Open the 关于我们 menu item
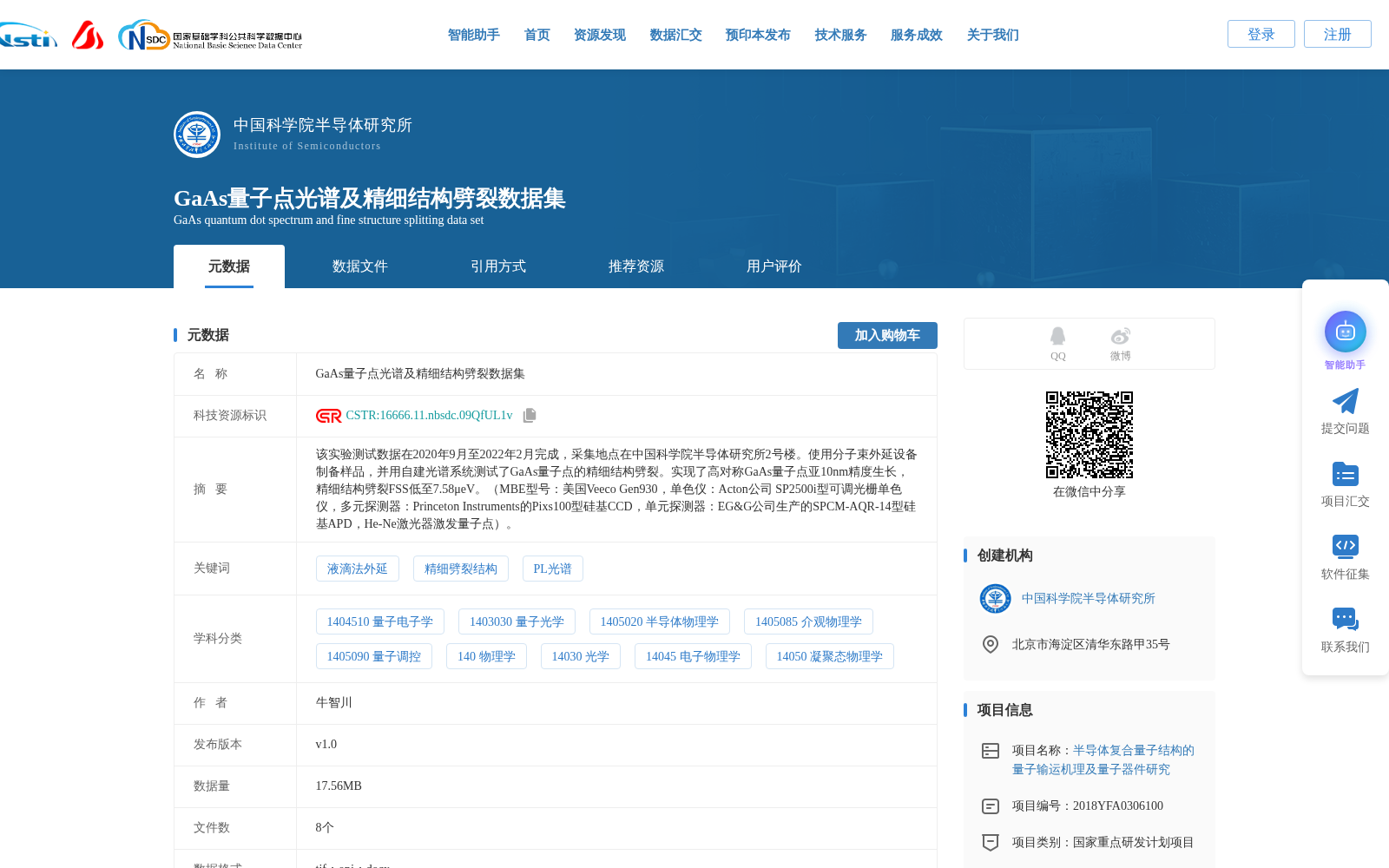 (x=993, y=35)
